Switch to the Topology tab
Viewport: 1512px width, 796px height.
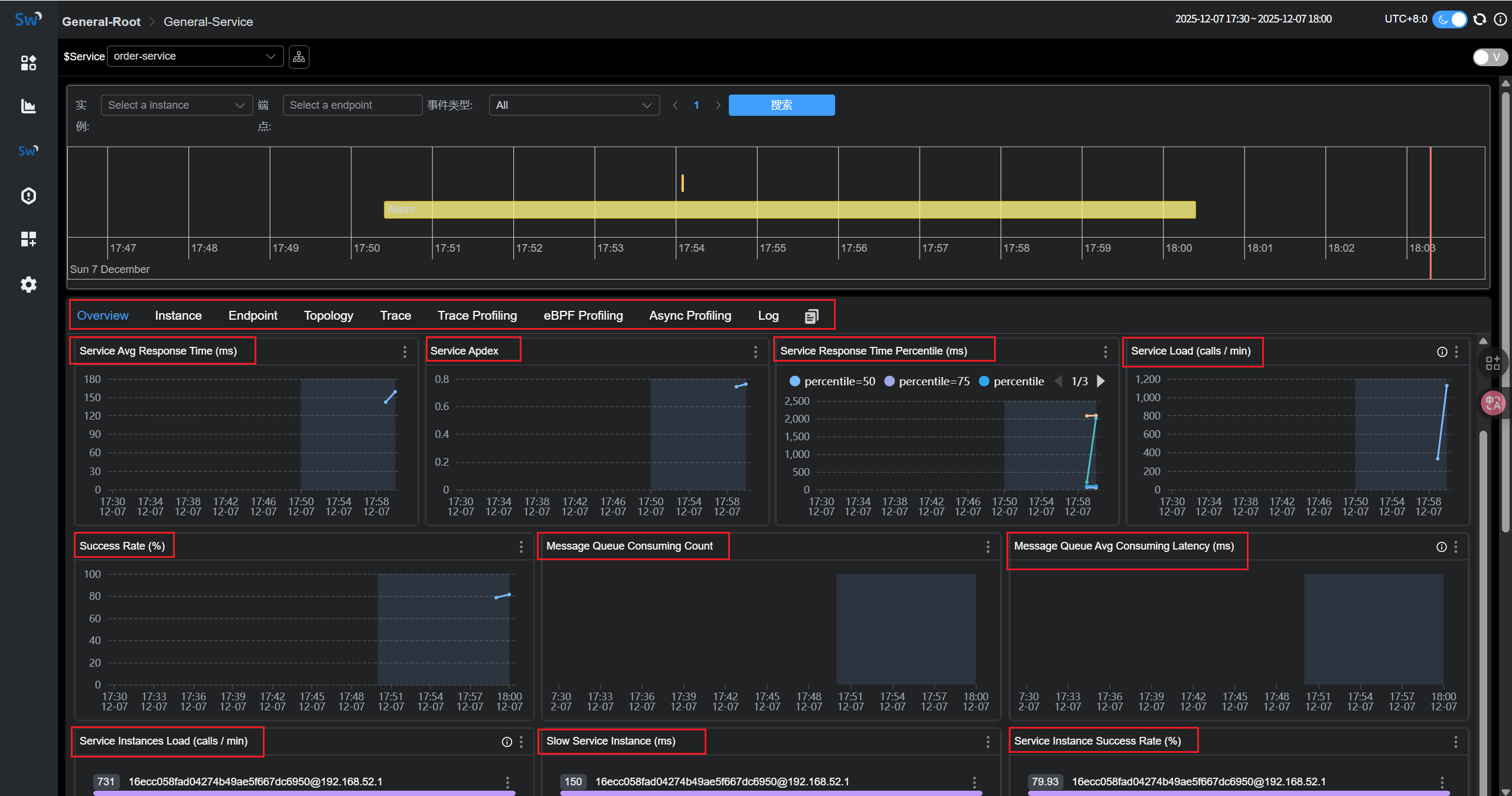point(328,316)
